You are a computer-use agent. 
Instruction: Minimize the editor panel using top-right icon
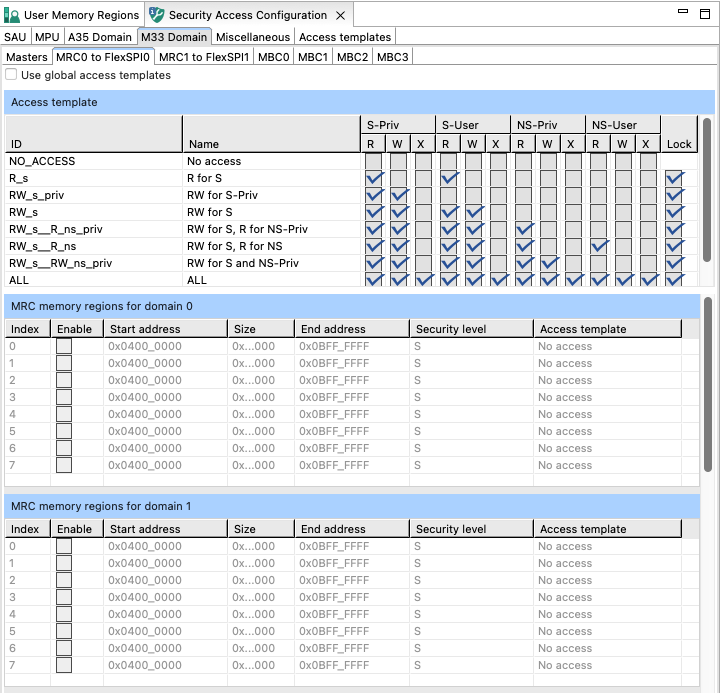click(684, 11)
